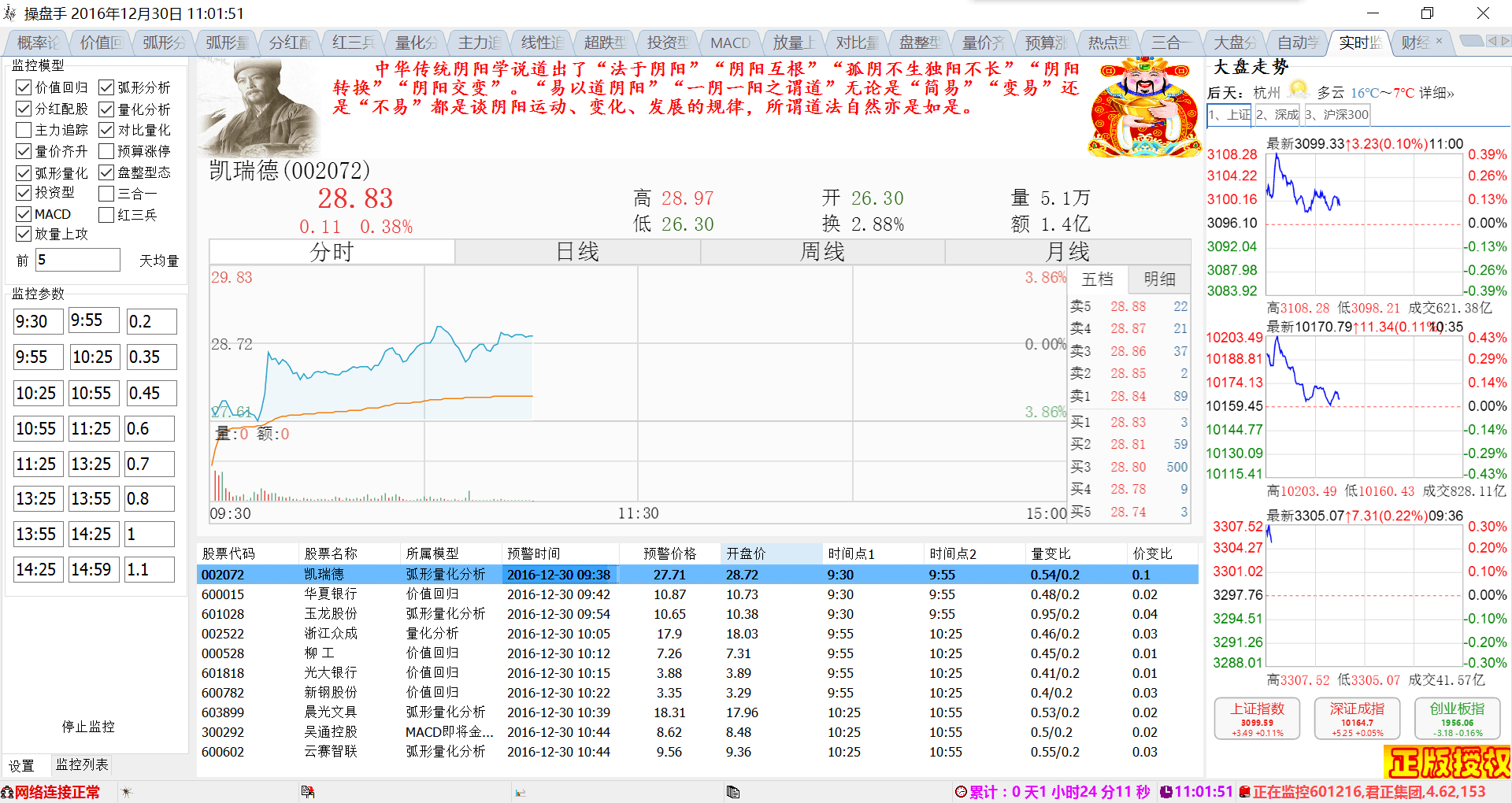Open the 明细 tab in order book
The height and width of the screenshot is (803, 1512).
click(1159, 279)
